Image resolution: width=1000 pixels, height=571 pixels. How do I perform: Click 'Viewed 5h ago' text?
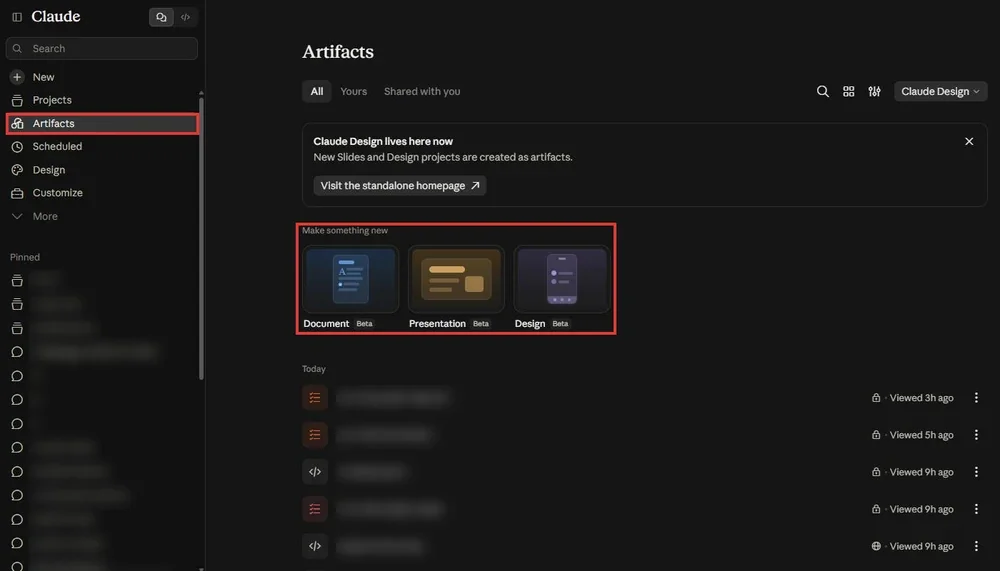click(922, 434)
